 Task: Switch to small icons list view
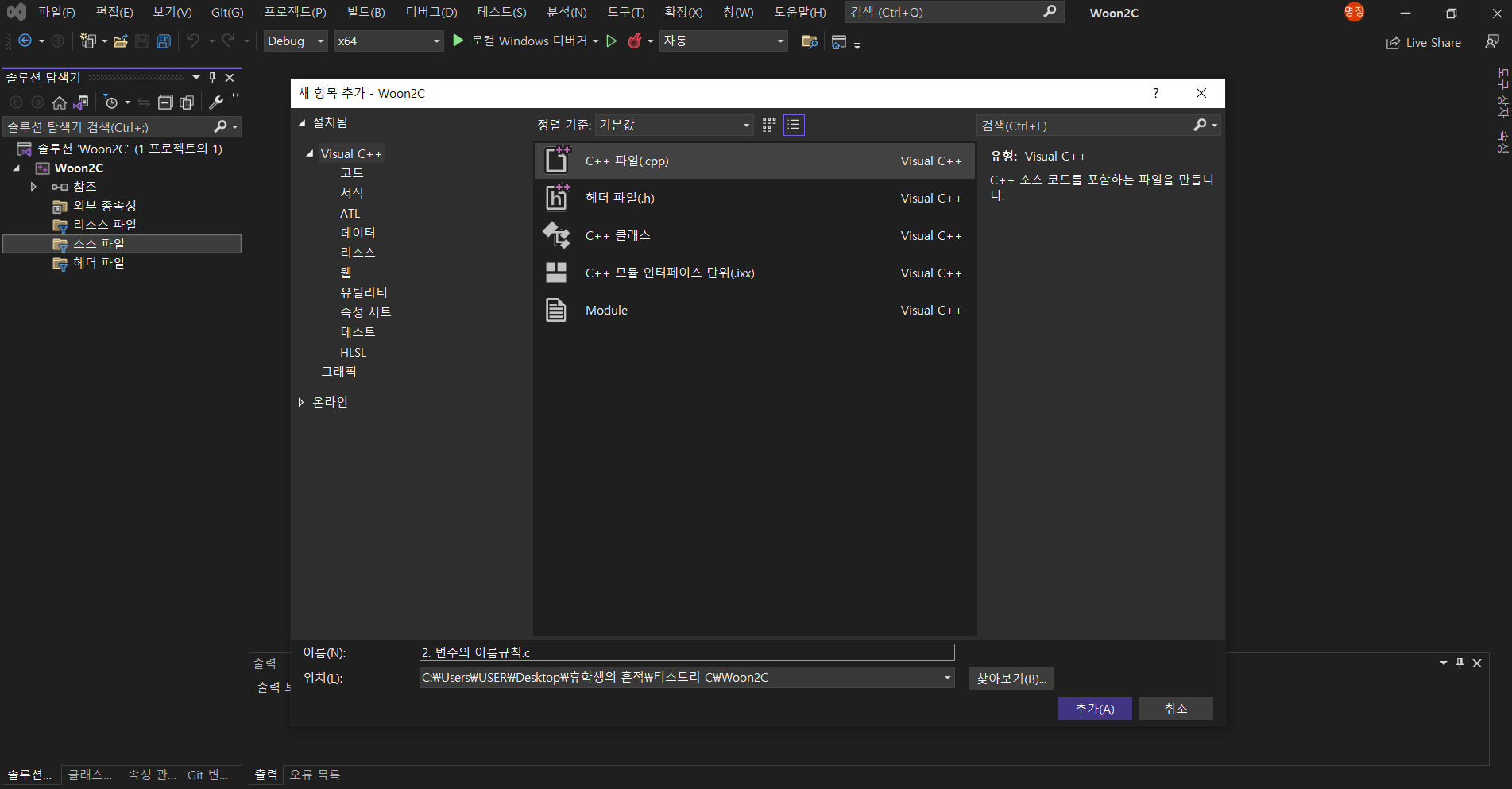click(x=794, y=125)
